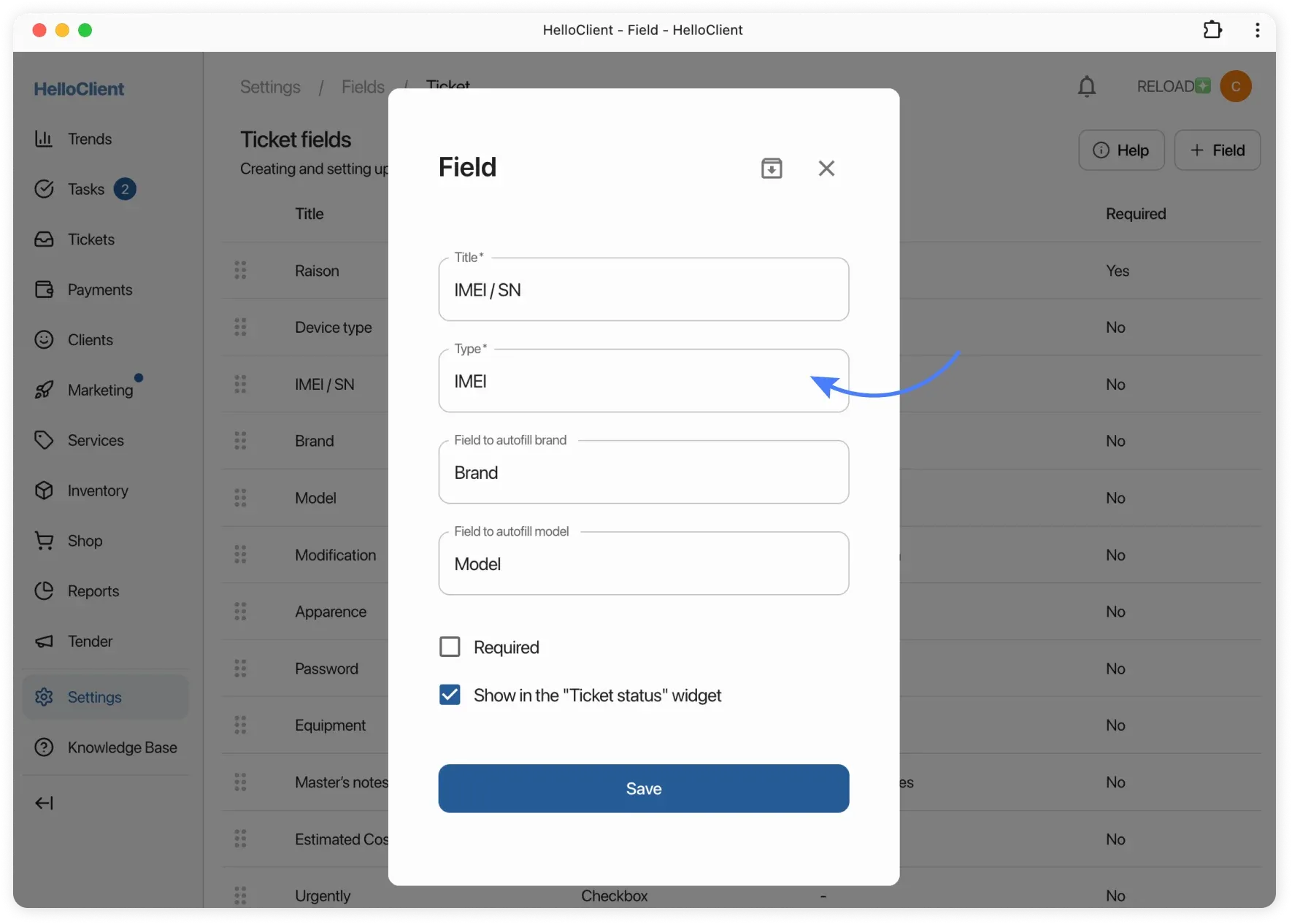Edit the Title input containing IMEI / SN
This screenshot has height=924, width=1292.
pos(643,290)
